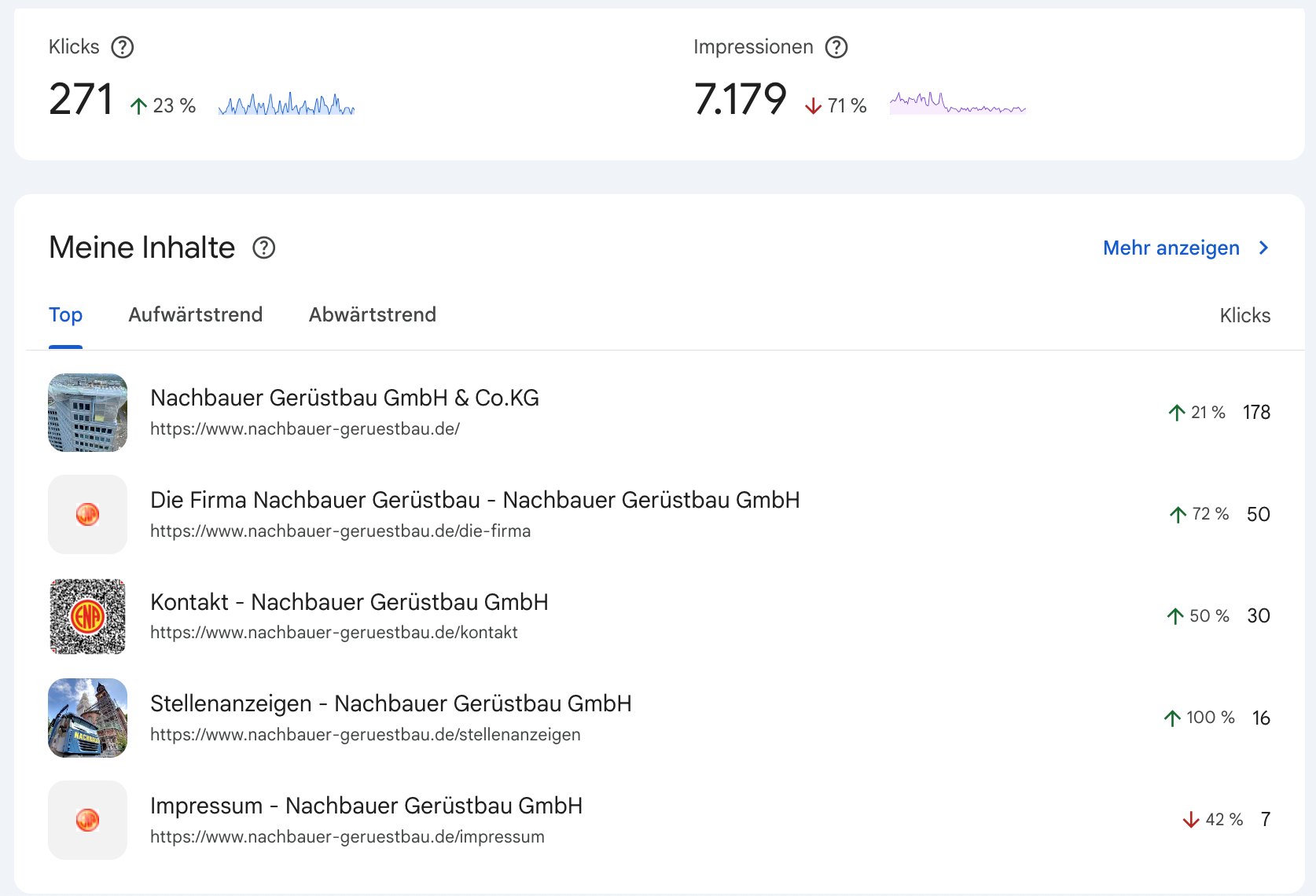Viewport: 1316px width, 896px height.
Task: Click the purple Impressionen sparkline chart
Action: pyautogui.click(x=957, y=104)
